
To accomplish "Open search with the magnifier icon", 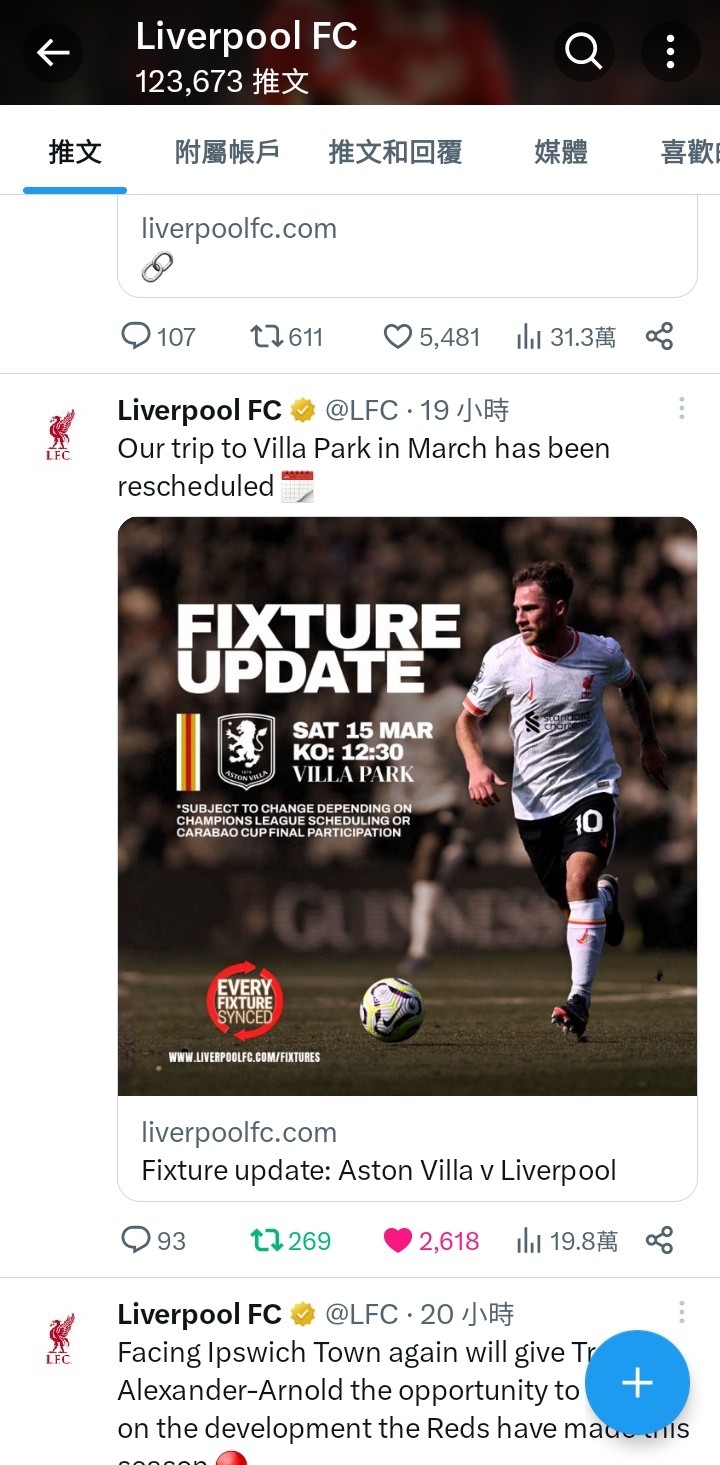I will pos(584,51).
